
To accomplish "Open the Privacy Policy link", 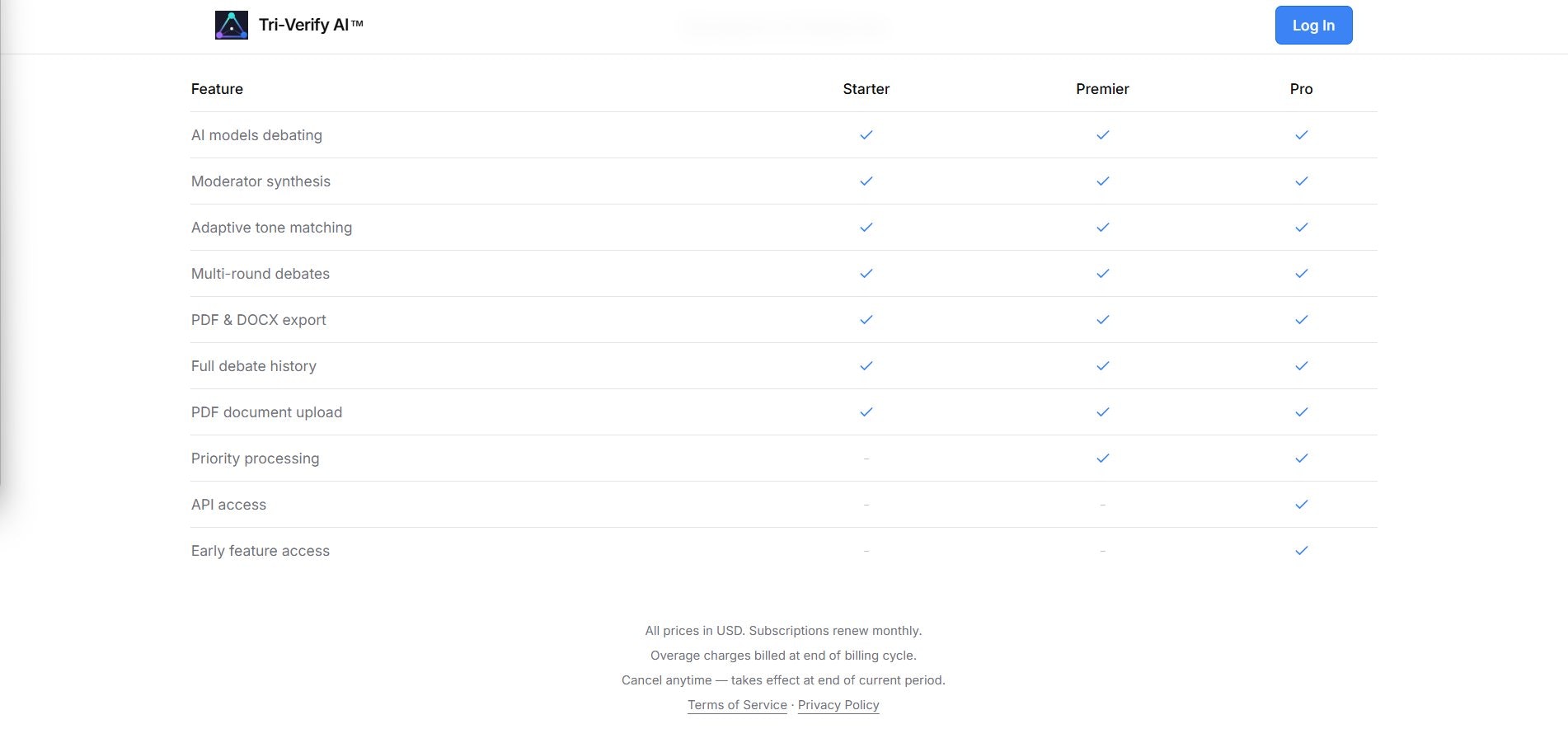I will (838, 705).
